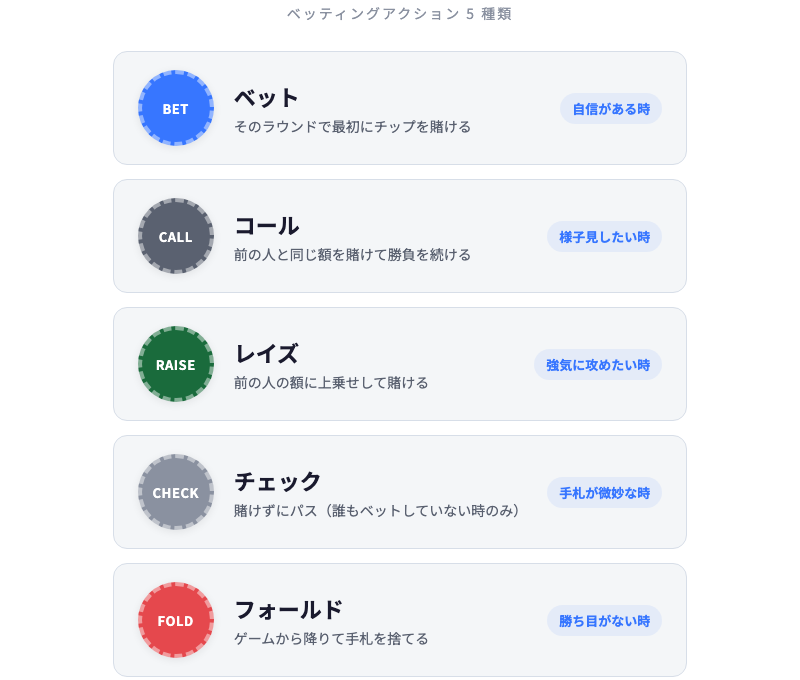Viewport: 800px width, 680px height.
Task: Click the 手札が微妙な時 label
Action: pyautogui.click(x=604, y=492)
